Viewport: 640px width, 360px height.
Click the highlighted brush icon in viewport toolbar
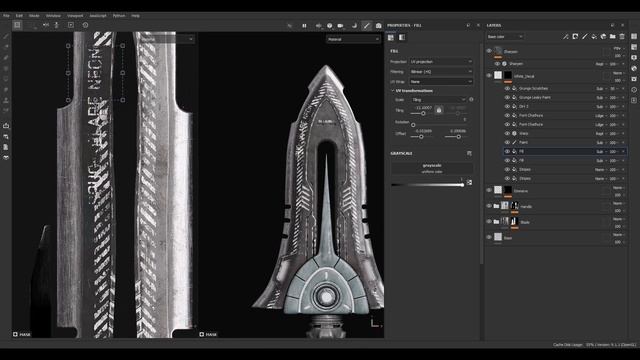click(x=367, y=26)
